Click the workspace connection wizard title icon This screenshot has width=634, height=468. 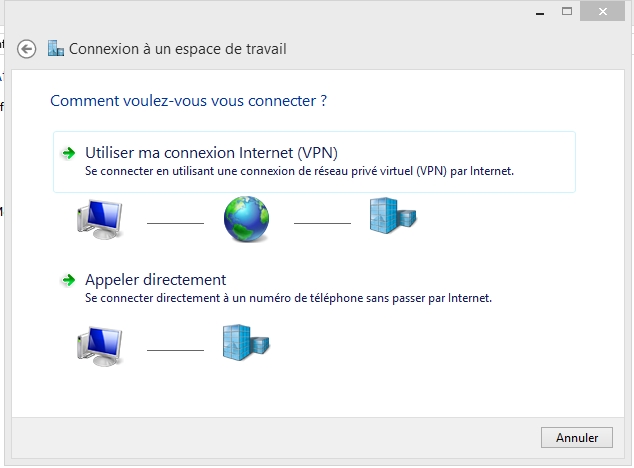[56, 49]
